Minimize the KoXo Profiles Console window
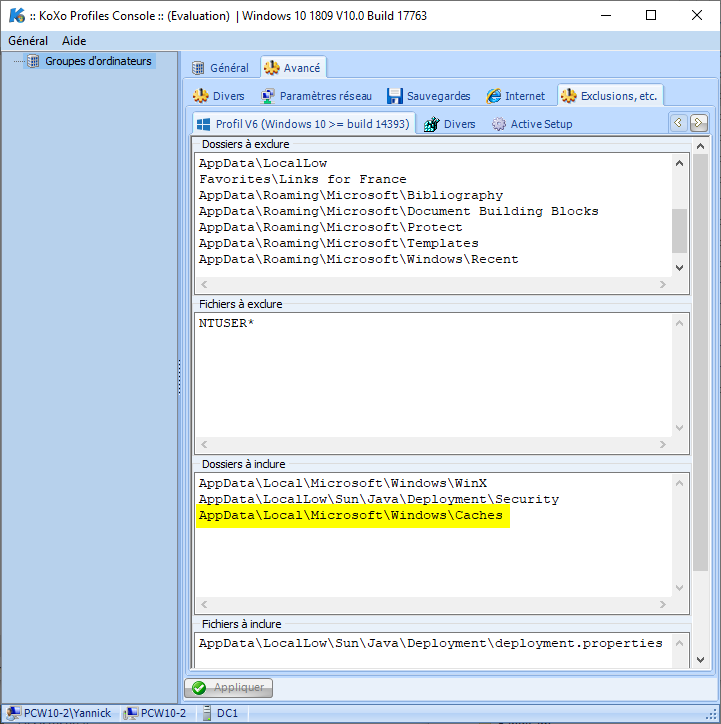This screenshot has width=721, height=724. [x=606, y=15]
